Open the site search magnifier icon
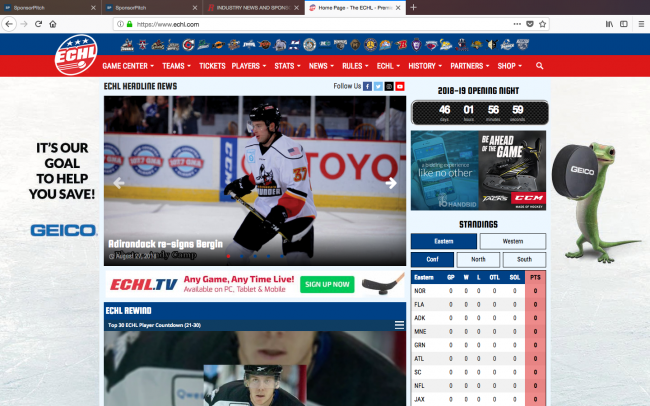The height and width of the screenshot is (406, 650). (x=540, y=66)
